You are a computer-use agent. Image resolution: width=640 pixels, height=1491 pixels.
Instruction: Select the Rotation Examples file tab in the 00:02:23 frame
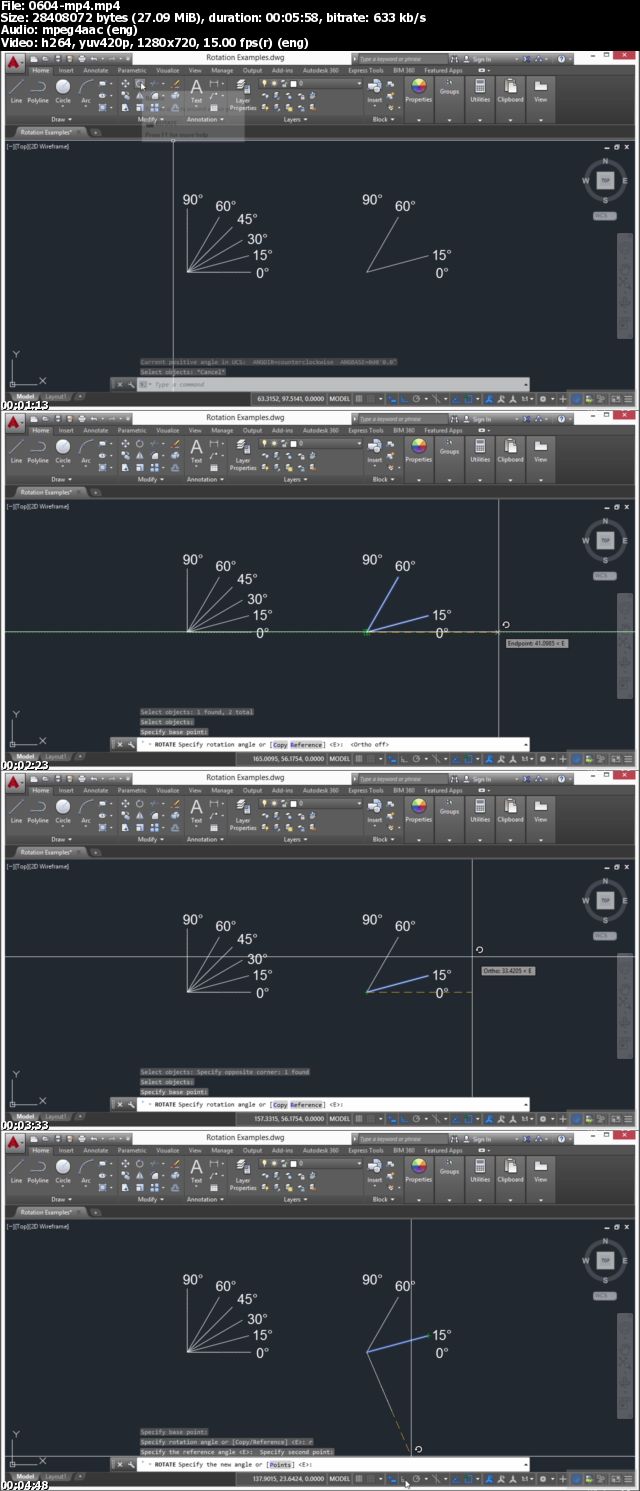[46, 492]
